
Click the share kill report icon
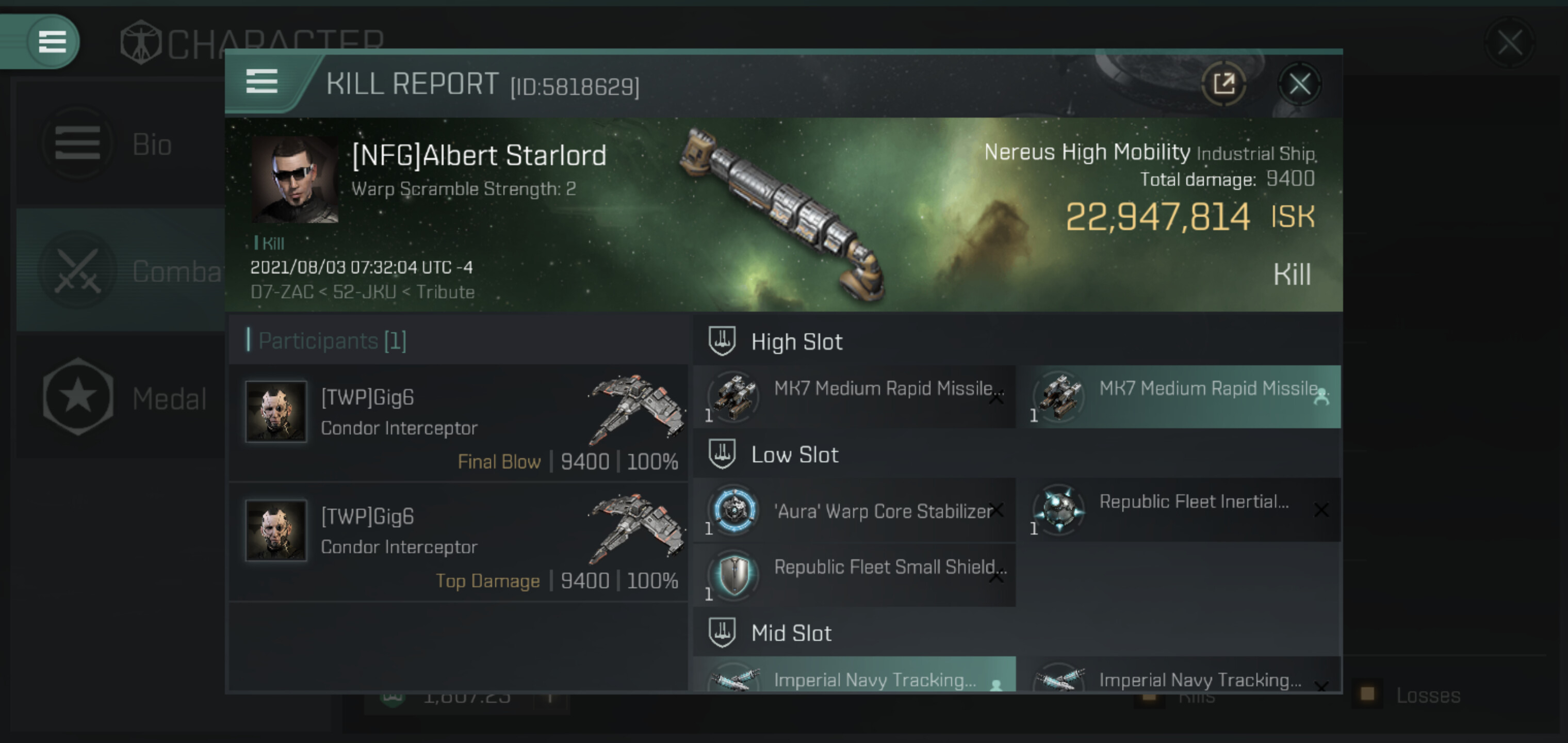coord(1223,84)
